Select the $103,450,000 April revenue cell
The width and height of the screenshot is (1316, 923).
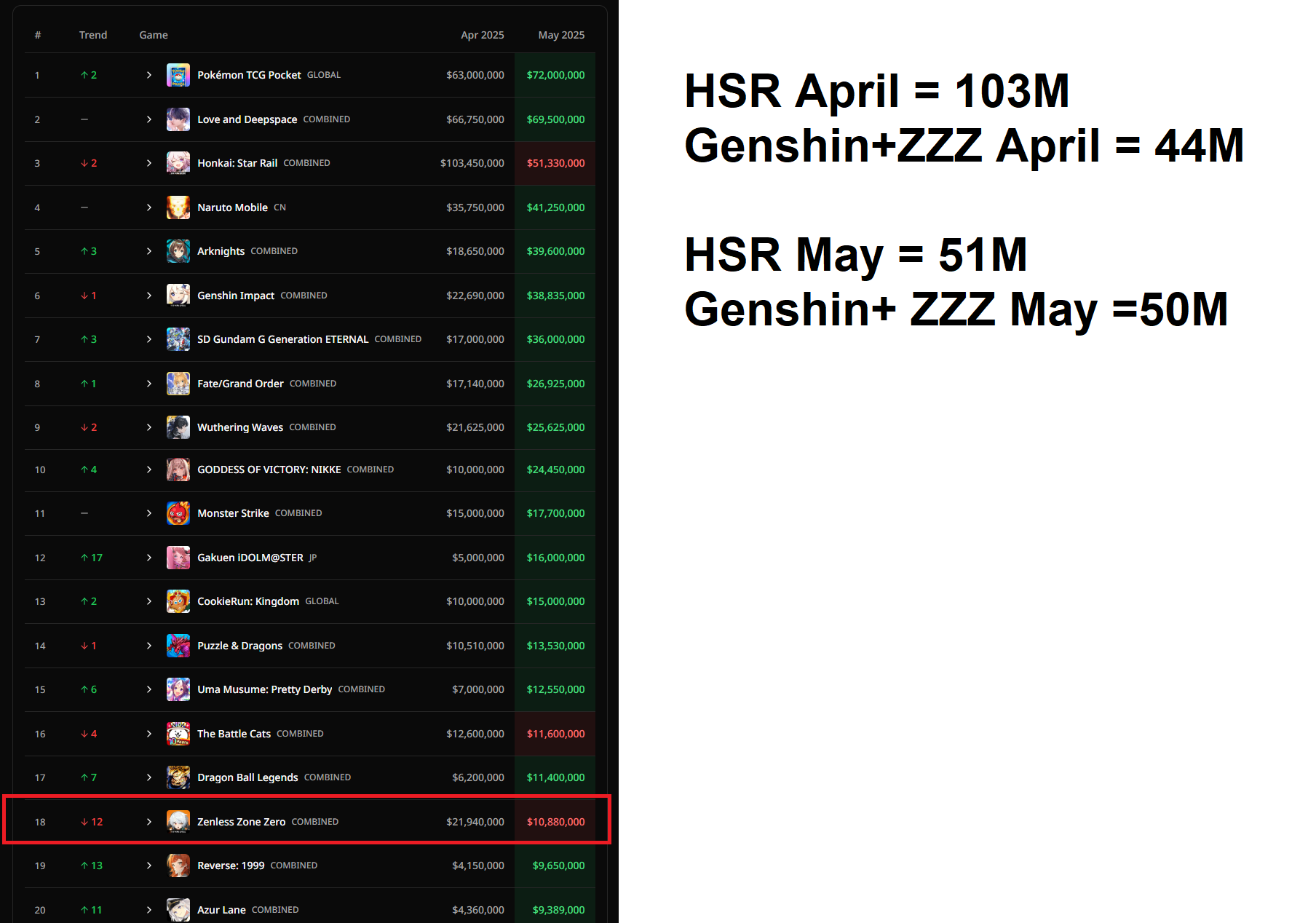pyautogui.click(x=472, y=163)
